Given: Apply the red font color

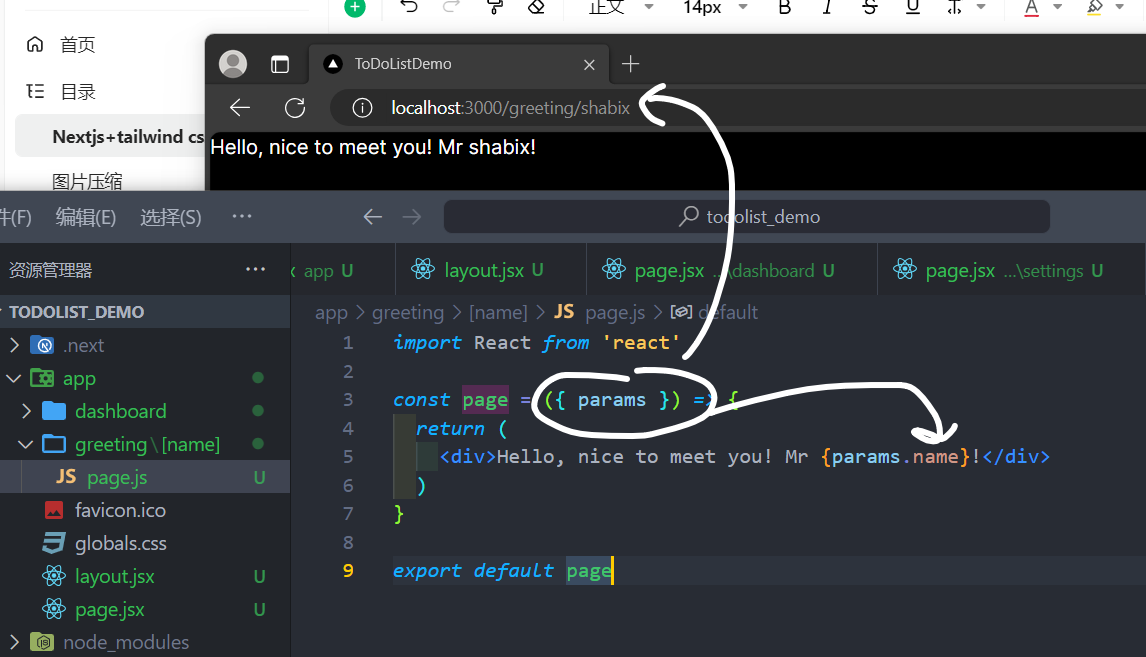Looking at the screenshot, I should (x=1031, y=7).
